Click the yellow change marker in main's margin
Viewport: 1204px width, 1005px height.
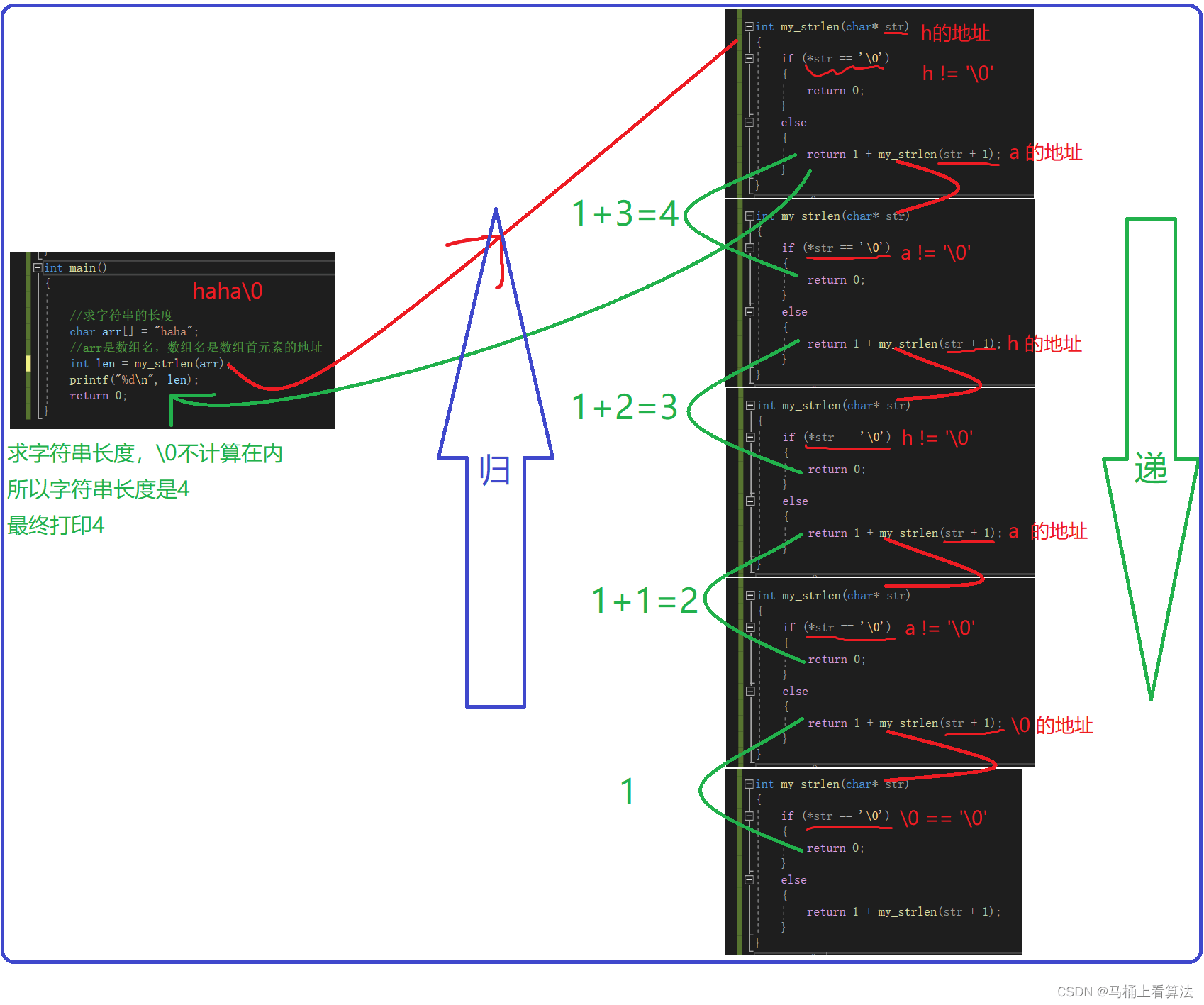pyautogui.click(x=28, y=364)
